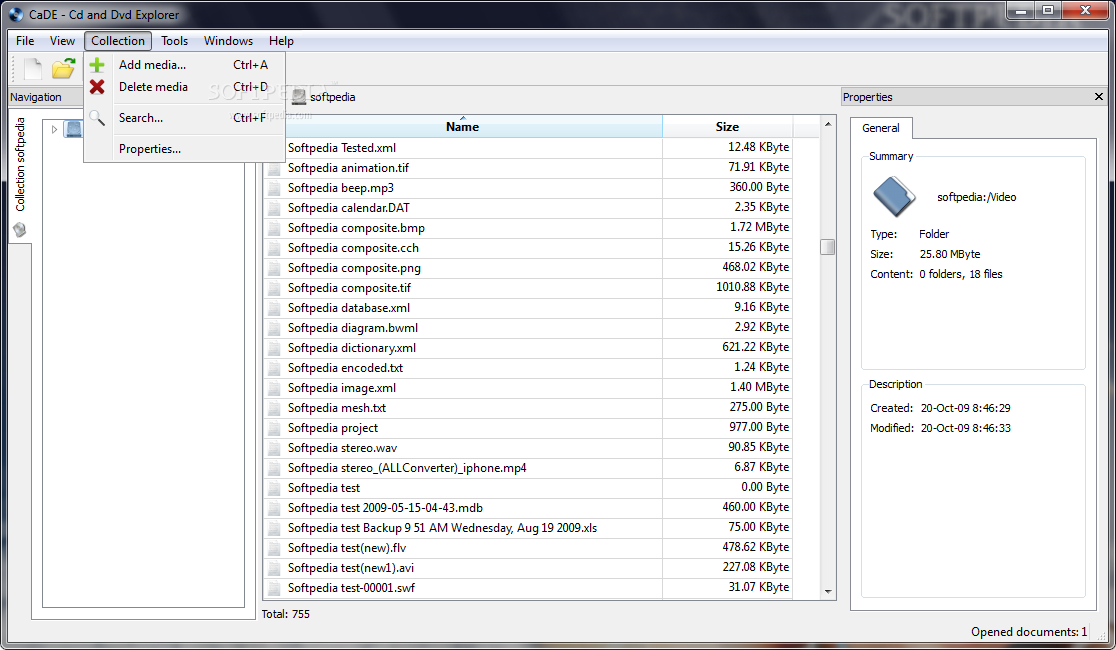Viewport: 1116px width, 650px height.
Task: Click the Total: 755 status text
Action: 285,614
